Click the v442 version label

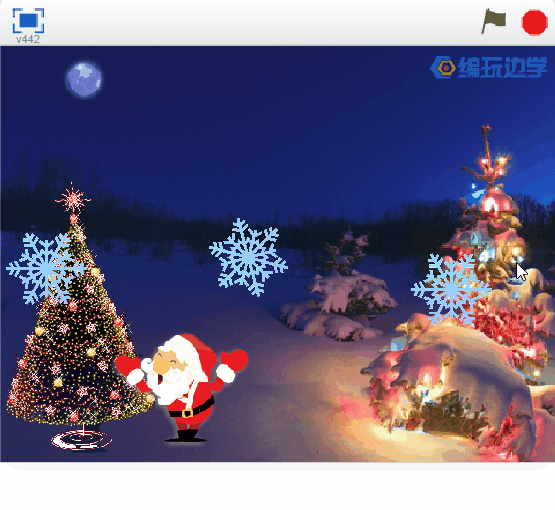pos(28,39)
